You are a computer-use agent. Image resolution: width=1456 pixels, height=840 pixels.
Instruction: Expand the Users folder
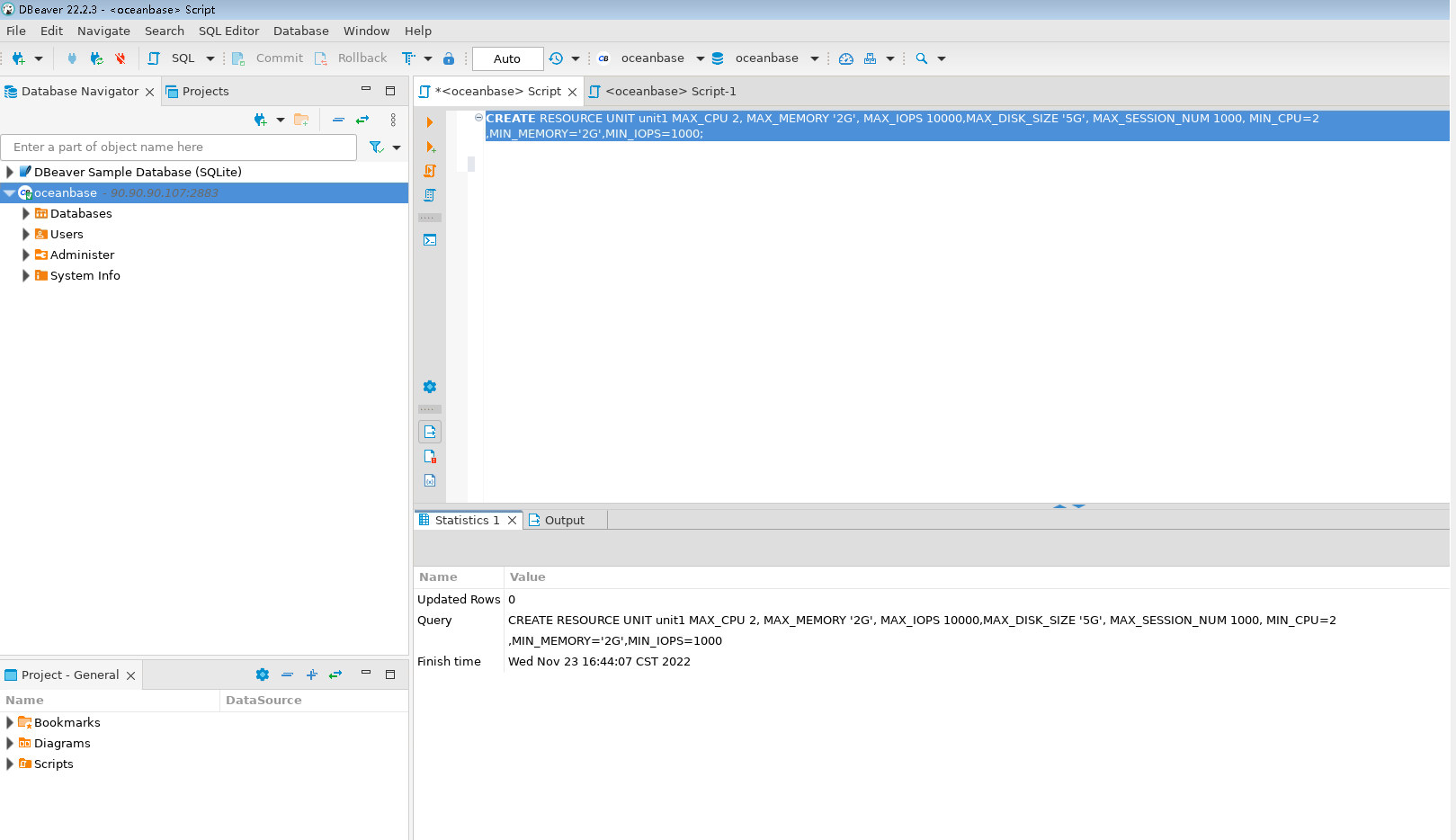[25, 234]
